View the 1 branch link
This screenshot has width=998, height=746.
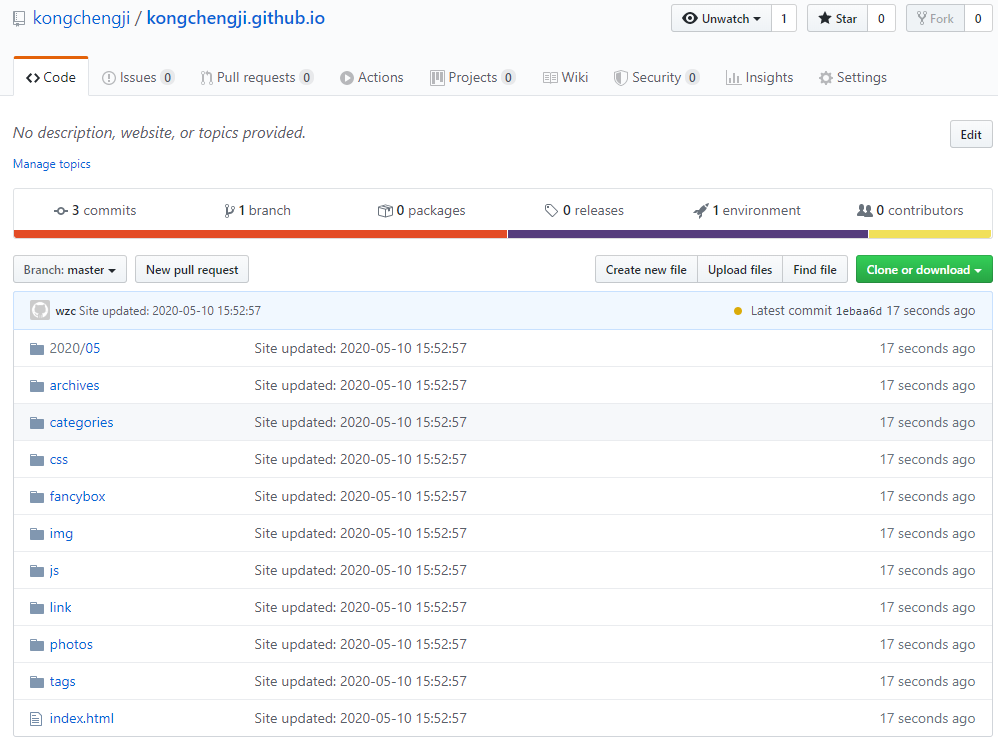tap(258, 211)
